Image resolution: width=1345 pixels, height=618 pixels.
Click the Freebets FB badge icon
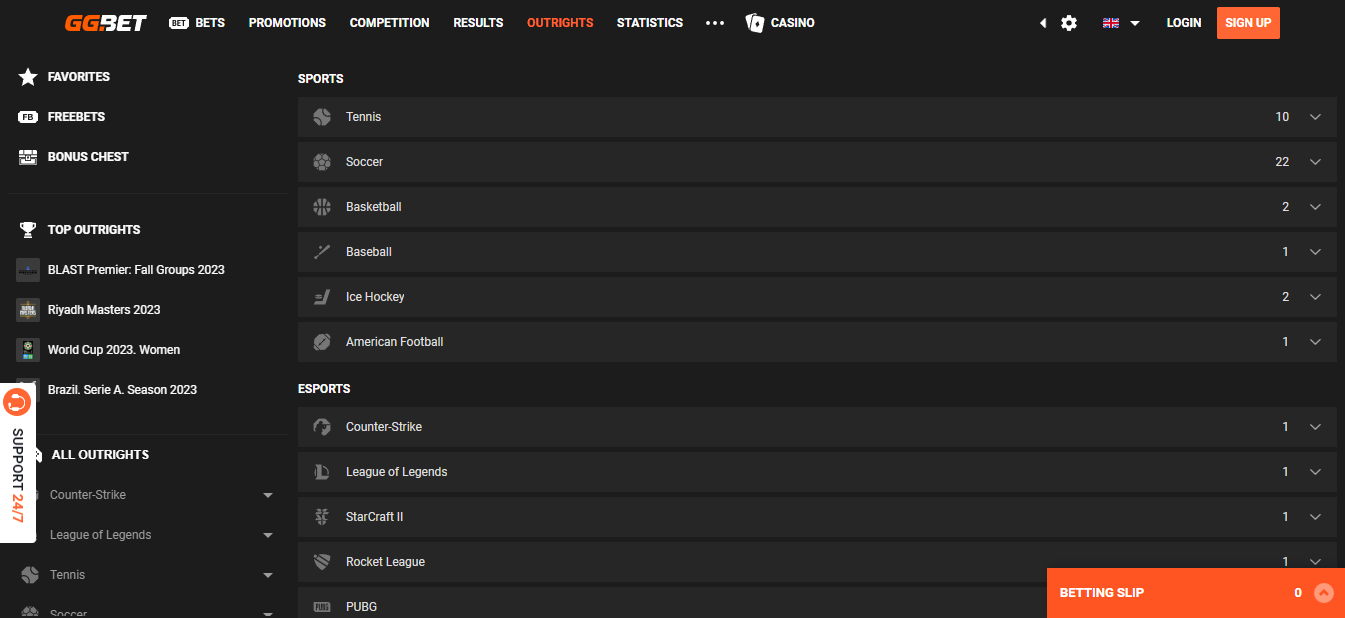pyautogui.click(x=28, y=117)
